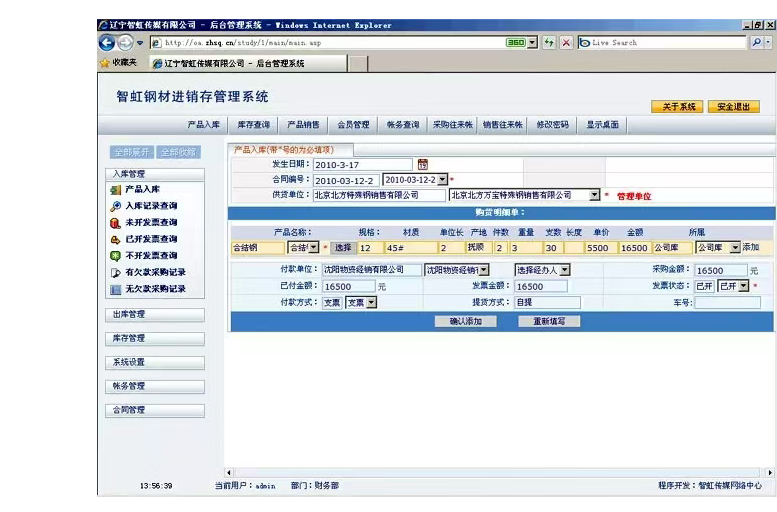Open the 供货单位 supplier dropdown

(x=594, y=196)
